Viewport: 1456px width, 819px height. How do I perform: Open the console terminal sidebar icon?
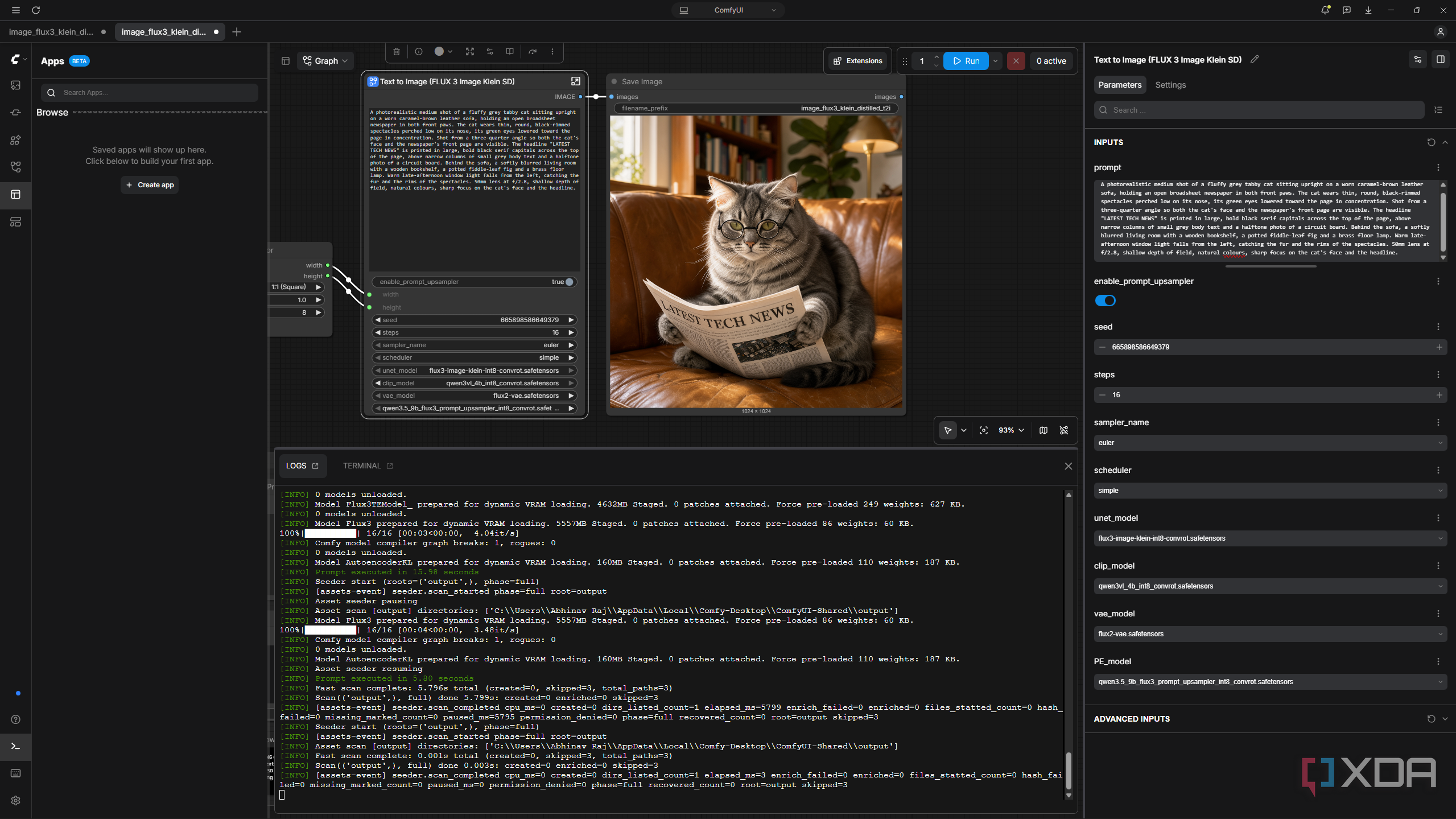pos(16,746)
